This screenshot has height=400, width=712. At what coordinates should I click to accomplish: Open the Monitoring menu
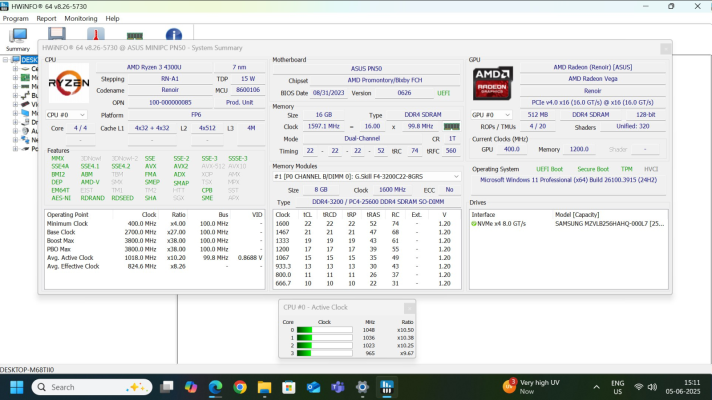click(x=81, y=19)
